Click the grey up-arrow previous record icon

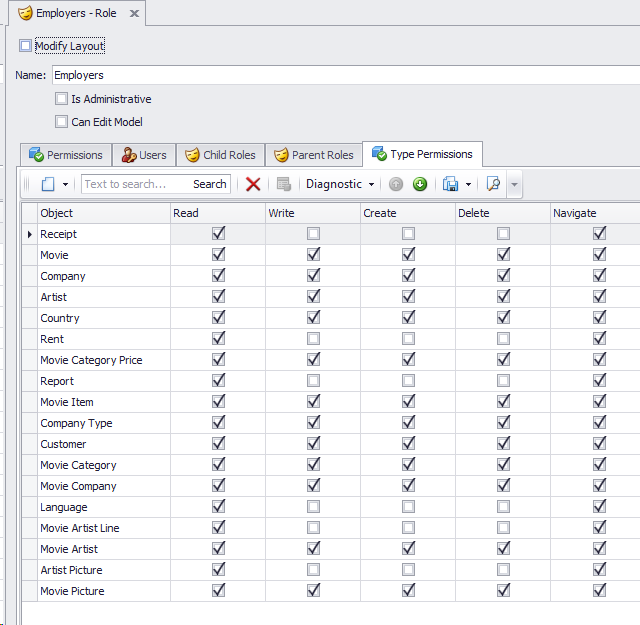(396, 184)
